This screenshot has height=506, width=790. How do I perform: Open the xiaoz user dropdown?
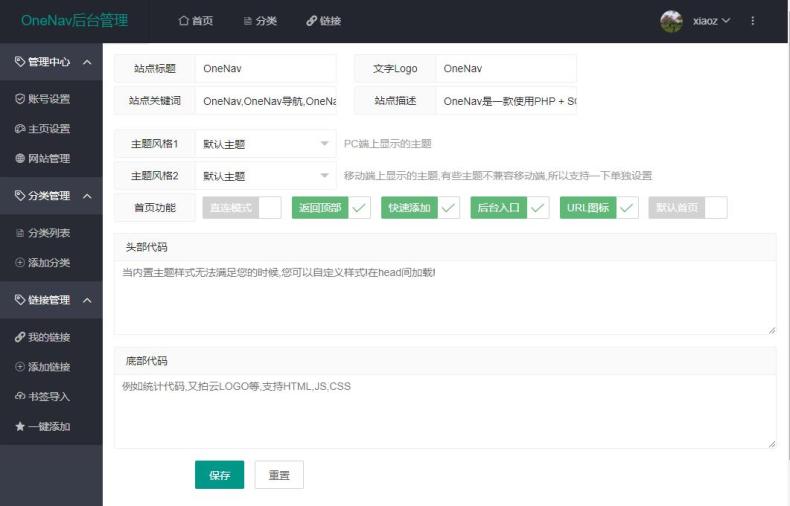tap(710, 21)
